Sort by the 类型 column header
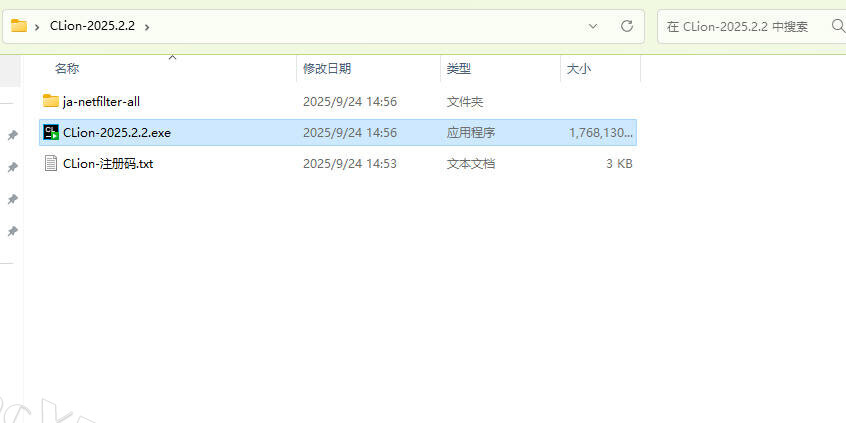The image size is (846, 423). click(x=458, y=69)
